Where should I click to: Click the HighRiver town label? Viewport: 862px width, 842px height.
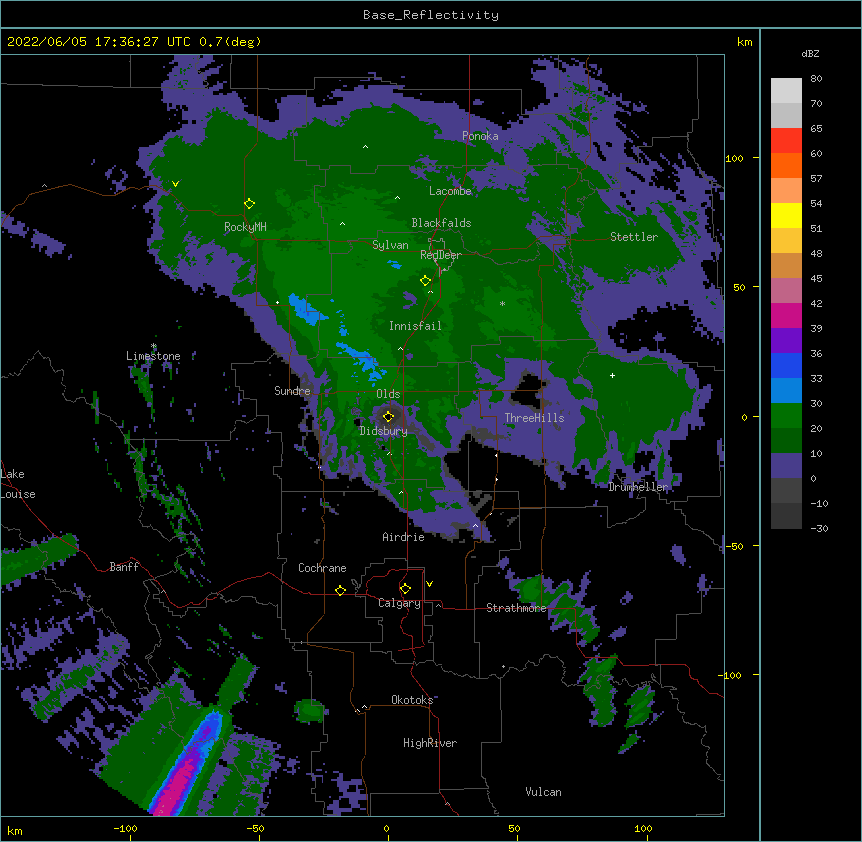tap(430, 743)
